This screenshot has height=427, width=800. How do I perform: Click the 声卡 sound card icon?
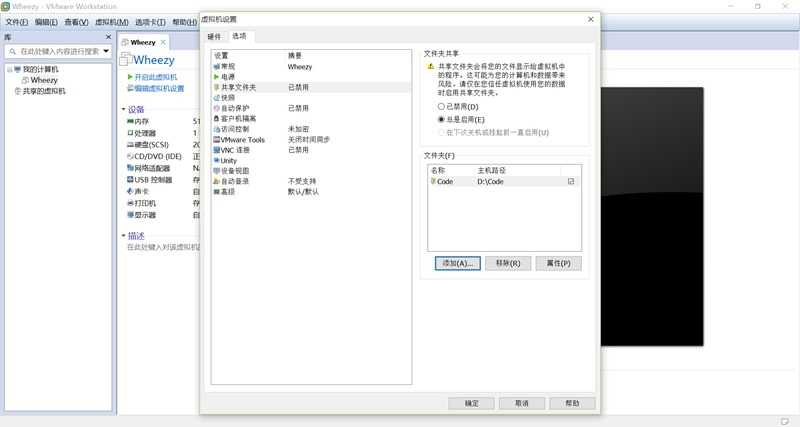tap(130, 191)
